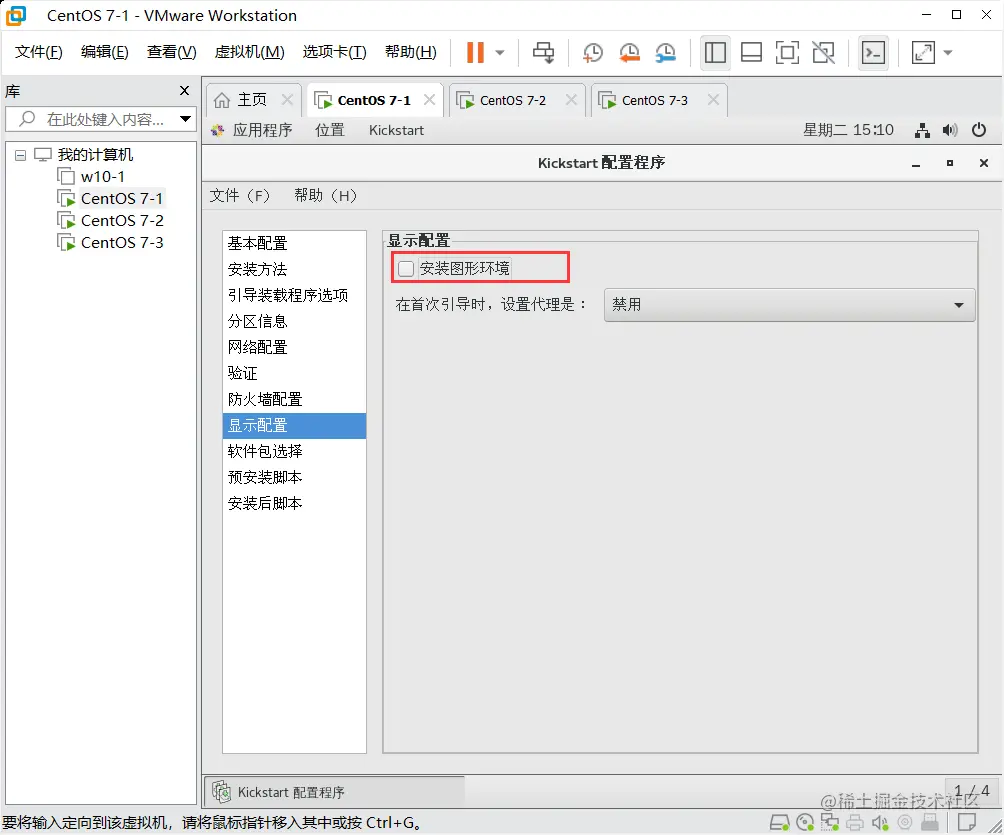Screen dimensions: 1004x835
Task: Click the sound card status bar icon
Action: [x=880, y=822]
